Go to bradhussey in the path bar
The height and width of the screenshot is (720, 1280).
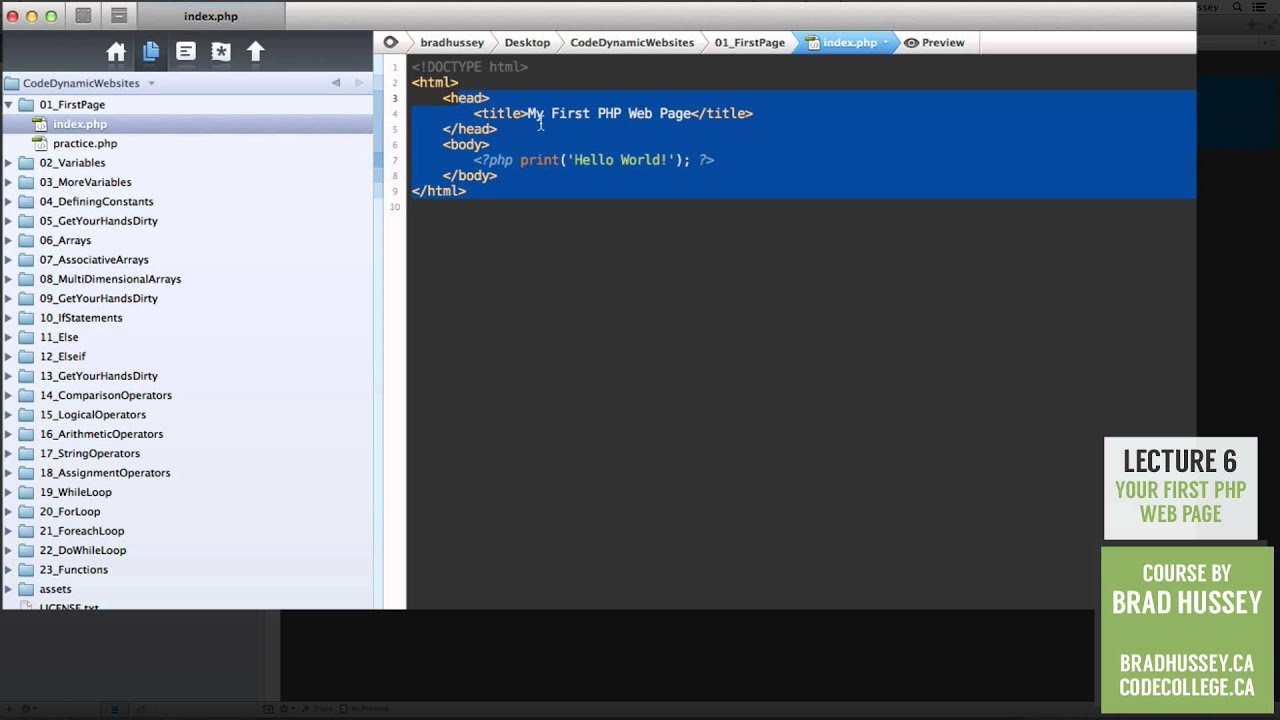coord(452,43)
